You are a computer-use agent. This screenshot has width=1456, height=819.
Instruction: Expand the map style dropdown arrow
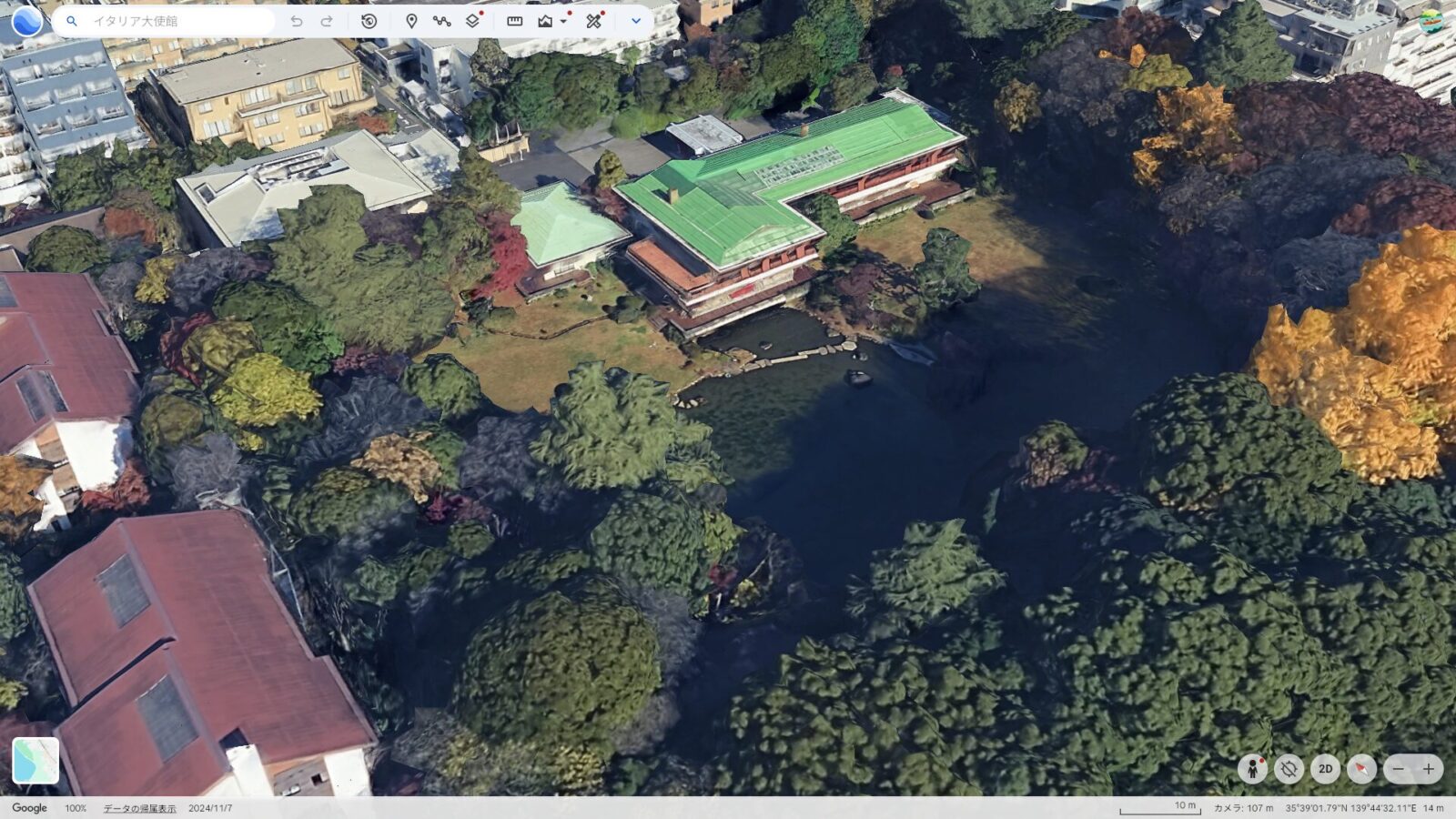[x=564, y=21]
